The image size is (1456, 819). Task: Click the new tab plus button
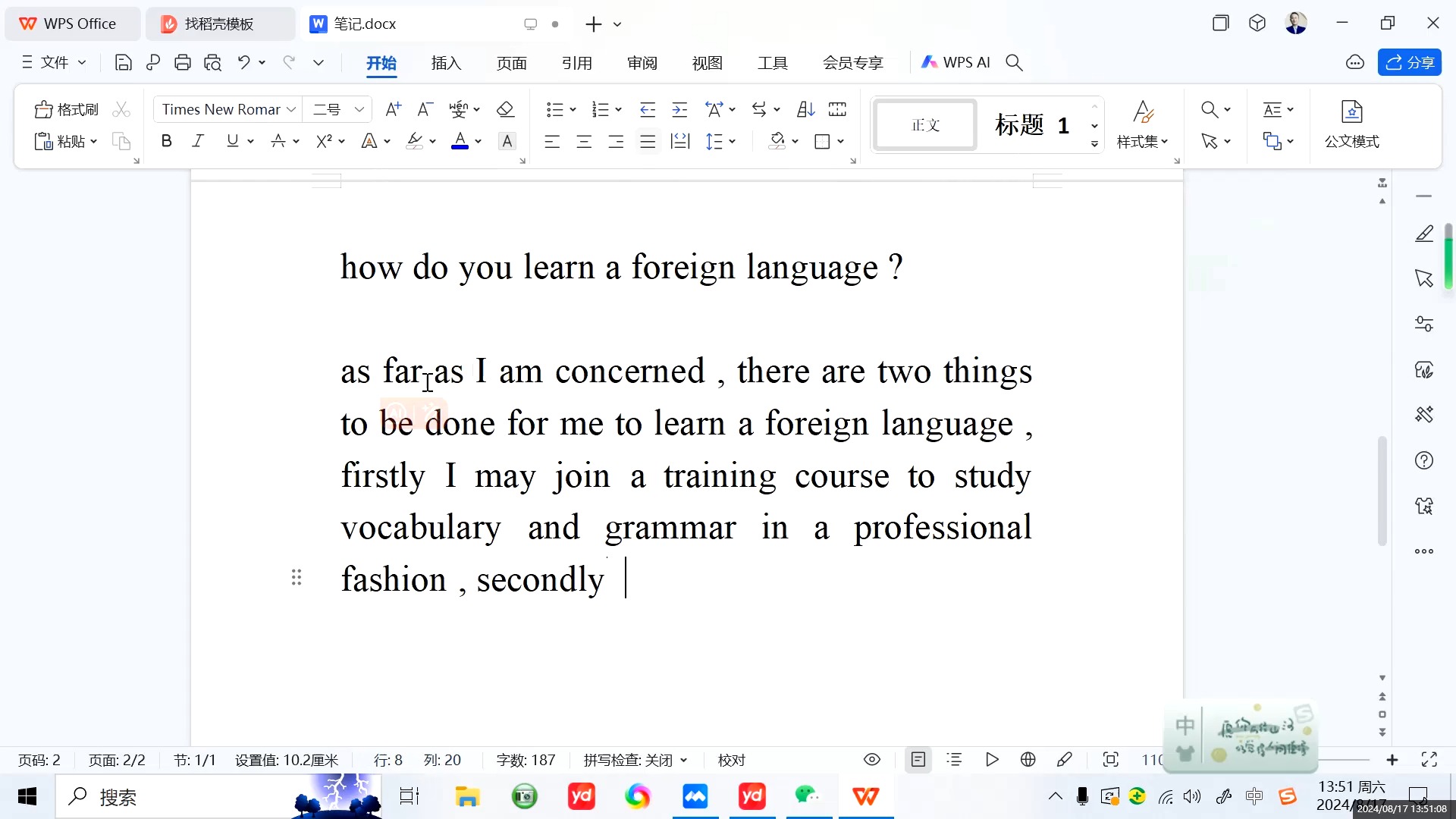pos(593,24)
